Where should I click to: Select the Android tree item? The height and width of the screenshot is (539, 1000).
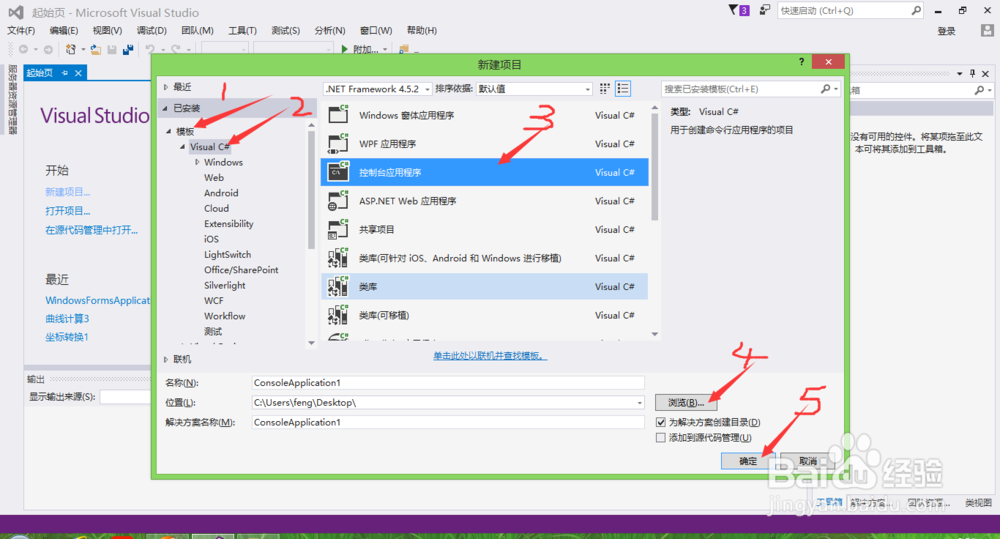221,193
